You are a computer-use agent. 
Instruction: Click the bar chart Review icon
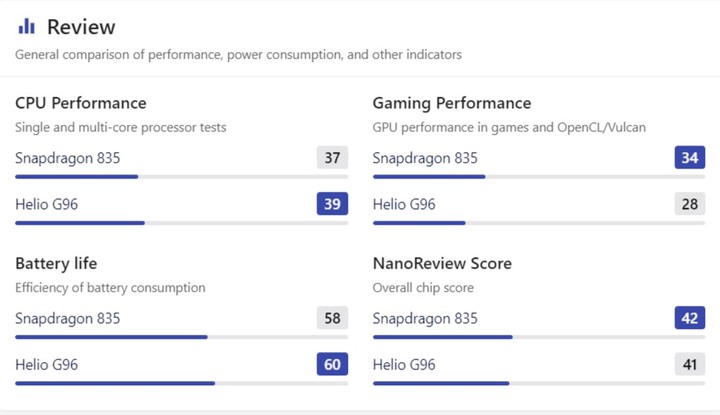(x=27, y=26)
